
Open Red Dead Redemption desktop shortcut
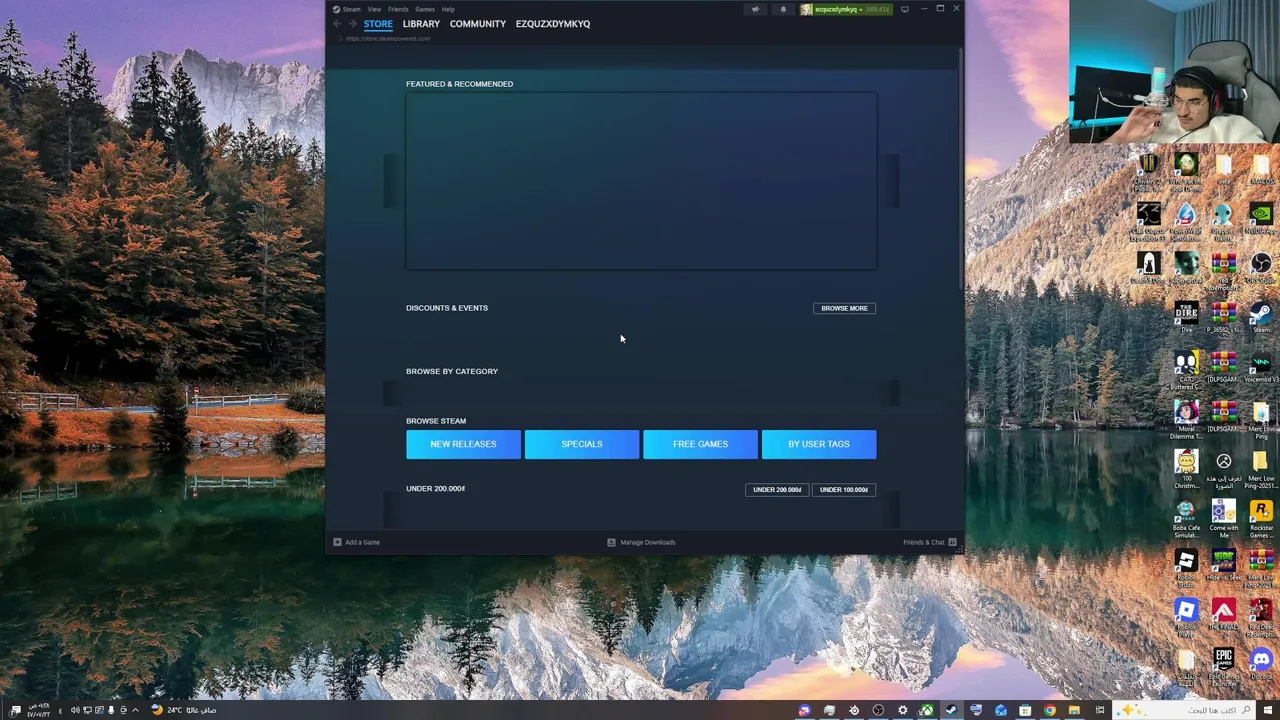[1261, 617]
